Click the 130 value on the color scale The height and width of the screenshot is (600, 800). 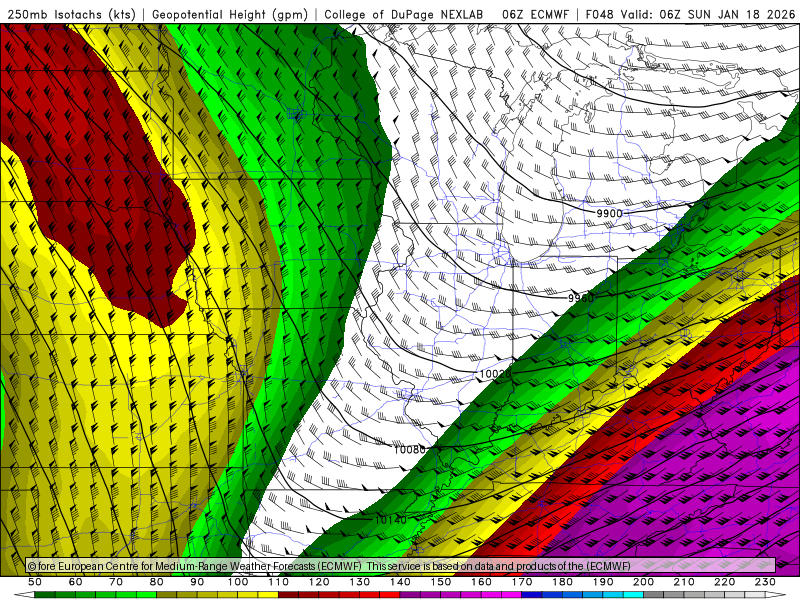point(359,582)
